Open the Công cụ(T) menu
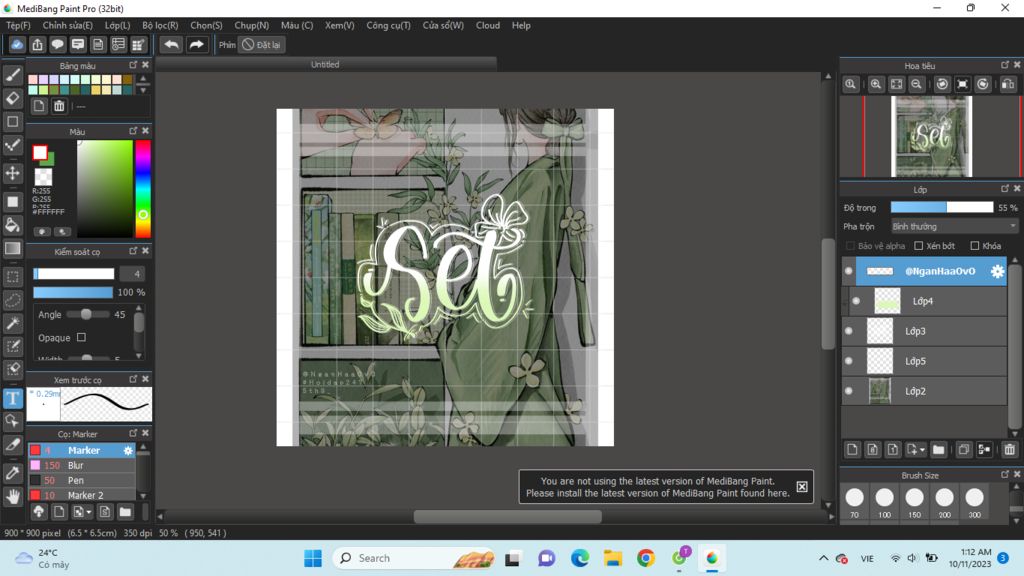This screenshot has height=576, width=1024. click(x=389, y=25)
